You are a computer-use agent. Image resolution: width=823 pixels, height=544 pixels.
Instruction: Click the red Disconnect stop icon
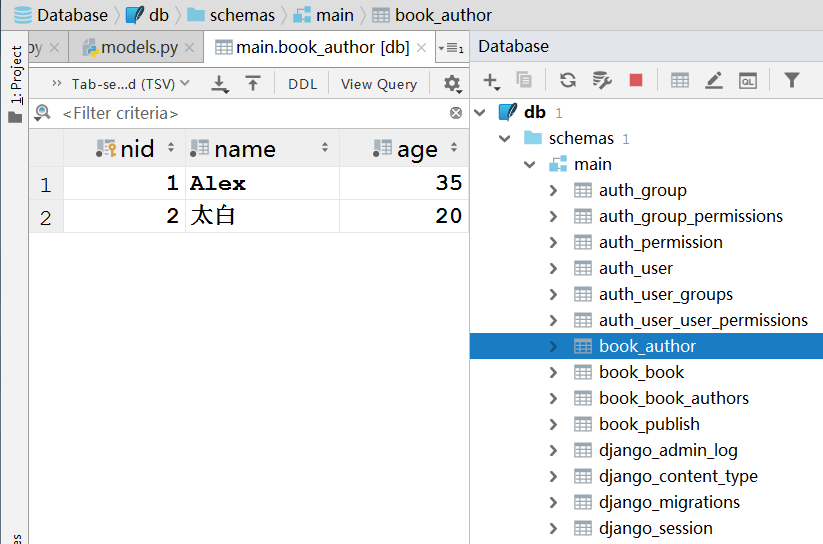[x=635, y=81]
